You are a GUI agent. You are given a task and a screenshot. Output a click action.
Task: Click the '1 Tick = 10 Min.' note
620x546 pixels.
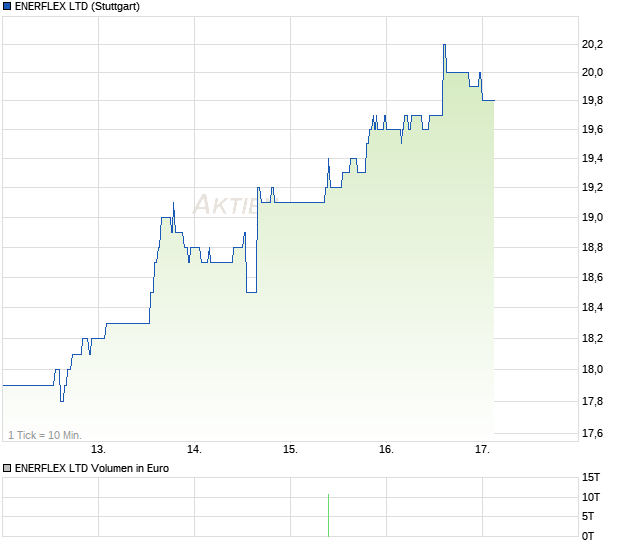click(x=45, y=435)
